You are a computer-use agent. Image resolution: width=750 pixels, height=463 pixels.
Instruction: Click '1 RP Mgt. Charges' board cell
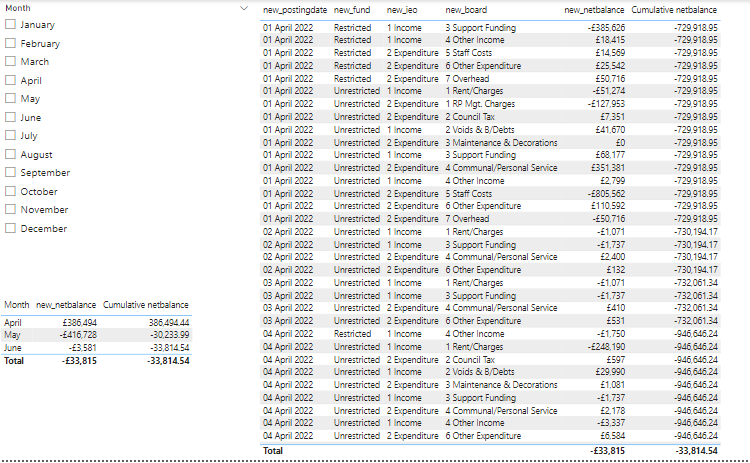click(480, 104)
